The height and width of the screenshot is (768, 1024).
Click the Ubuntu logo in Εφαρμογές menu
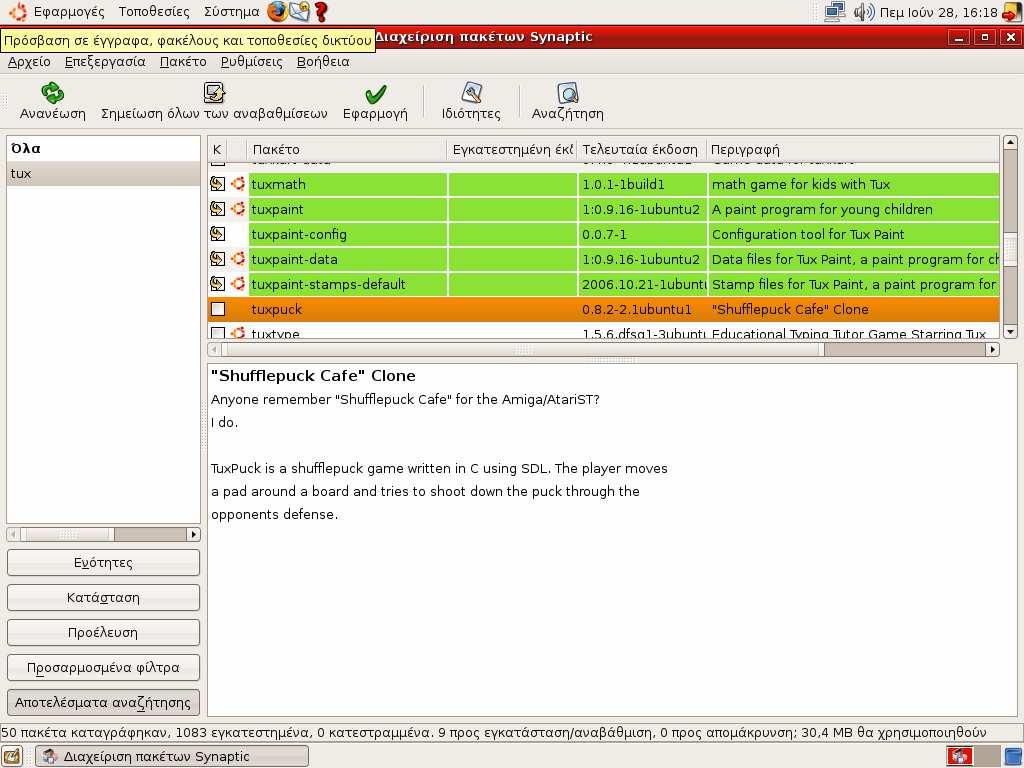[18, 11]
